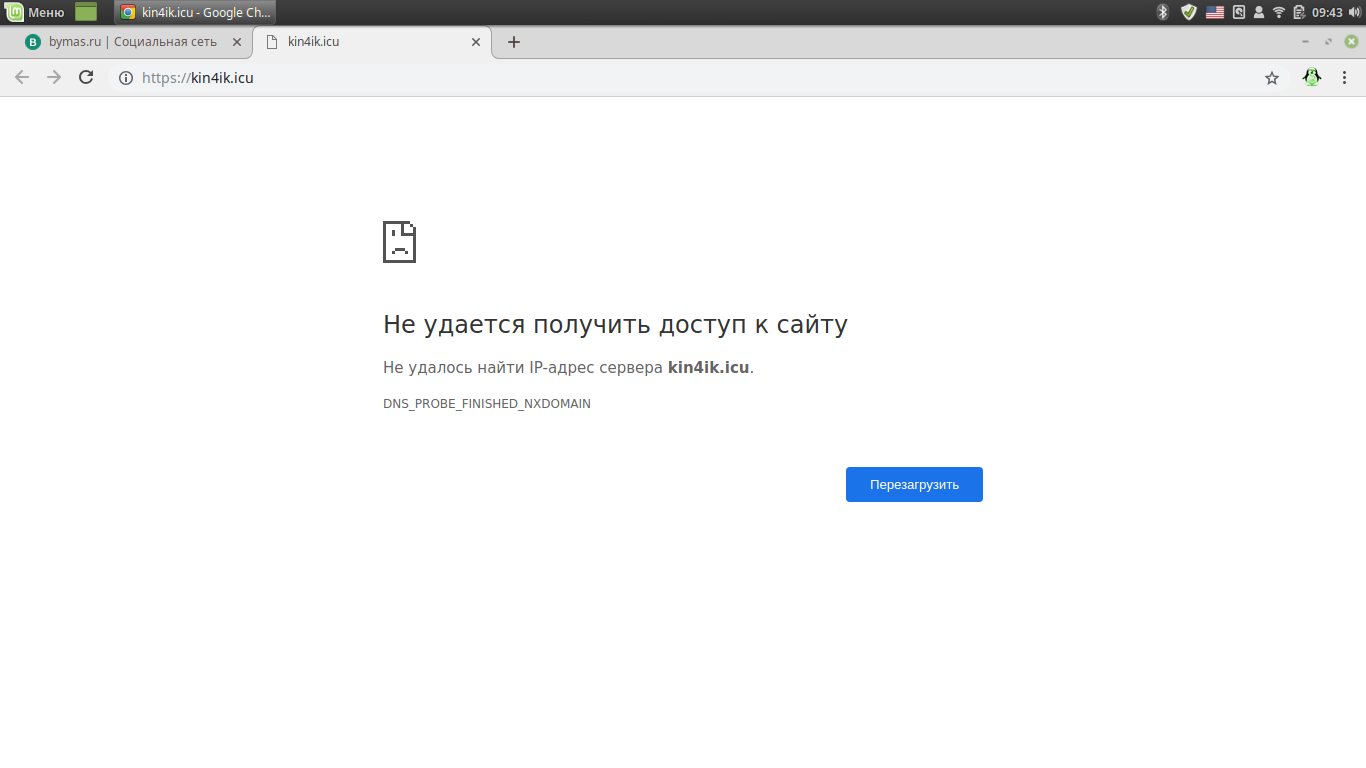Image resolution: width=1366 pixels, height=768 pixels.
Task: Close the bymas.ru tab
Action: pyautogui.click(x=237, y=42)
